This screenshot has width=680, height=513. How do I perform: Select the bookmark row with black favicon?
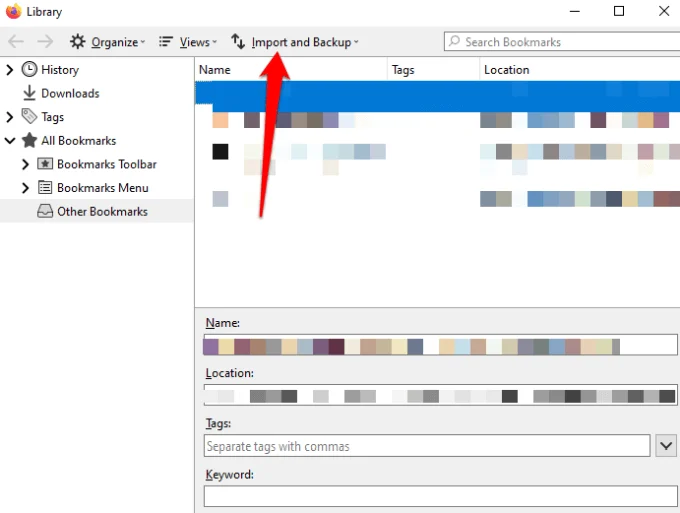pos(438,152)
